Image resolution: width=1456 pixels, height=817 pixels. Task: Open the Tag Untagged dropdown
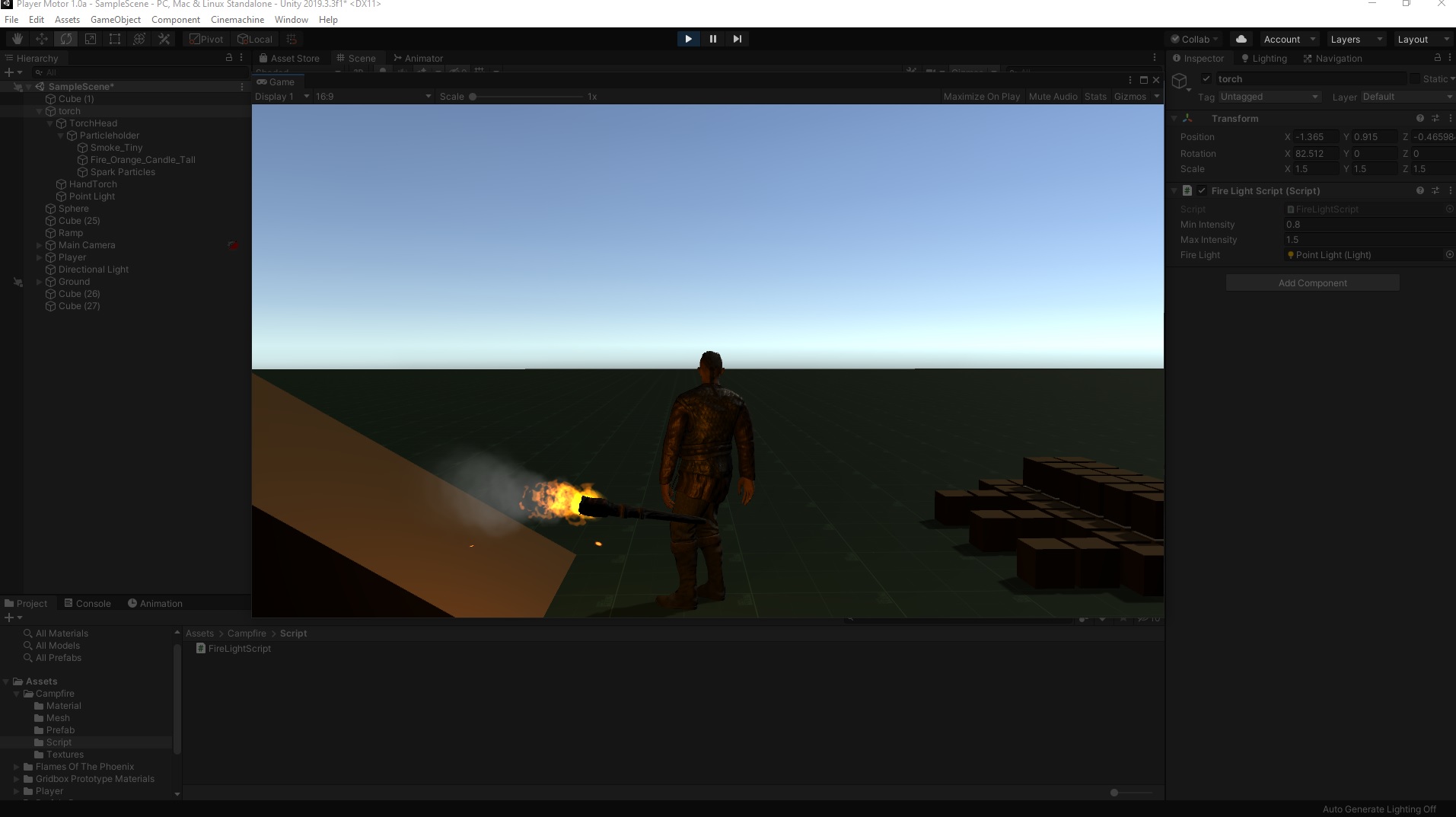point(1270,96)
